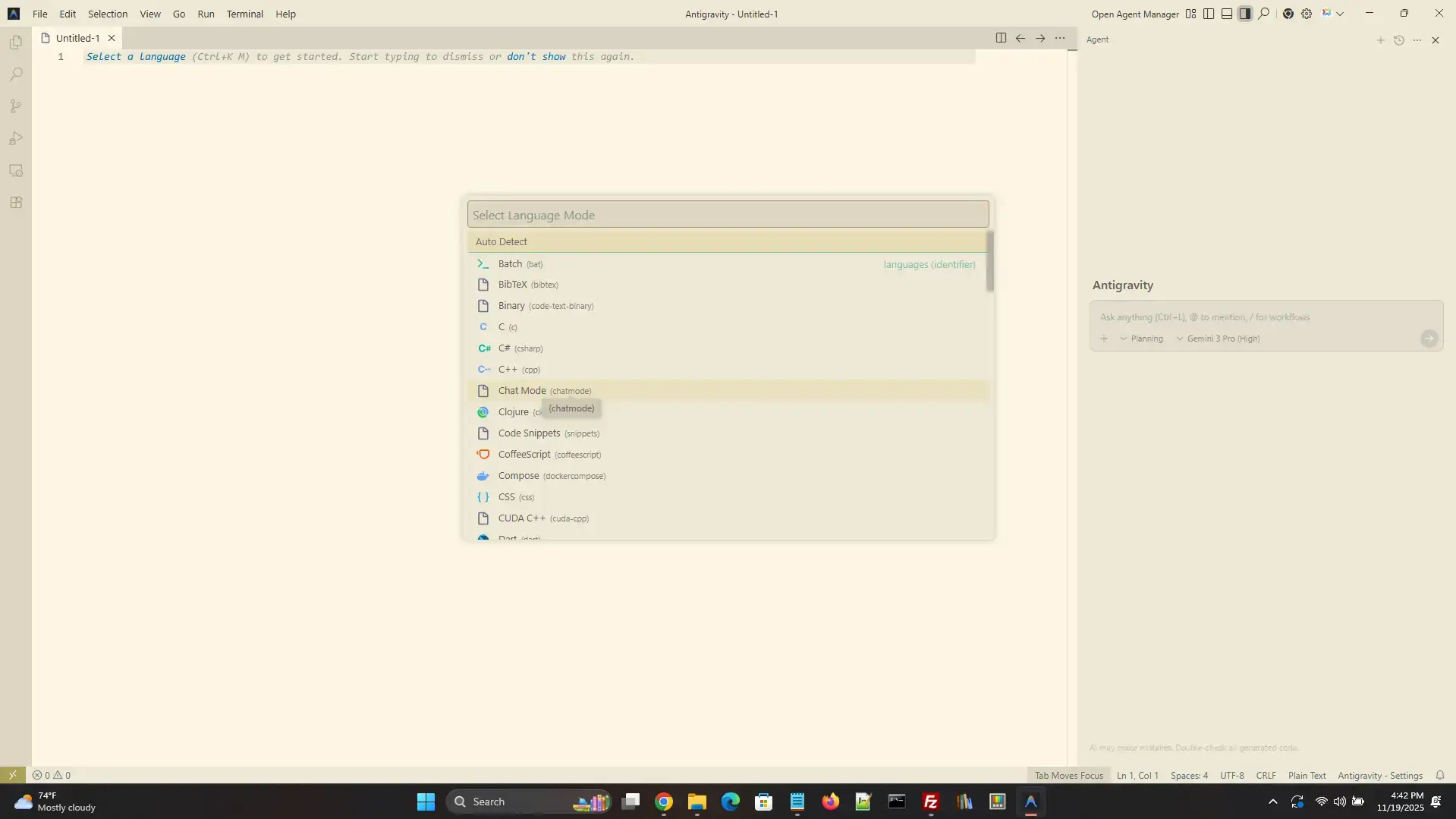The image size is (1456, 819).
Task: Open past conversations history in Agent panel
Action: pos(1398,40)
